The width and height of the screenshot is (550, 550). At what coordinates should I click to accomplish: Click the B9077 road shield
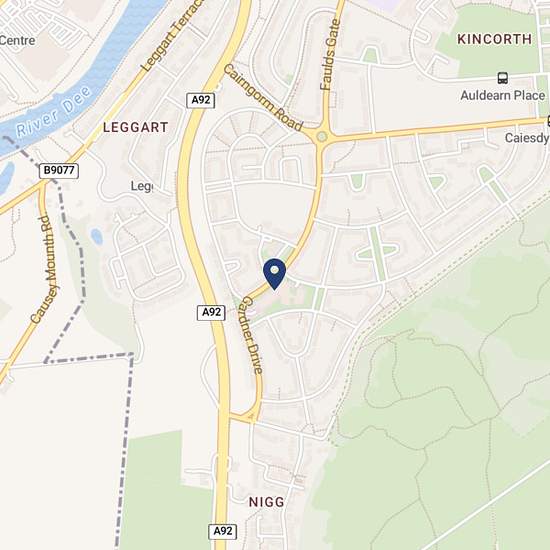click(x=59, y=170)
